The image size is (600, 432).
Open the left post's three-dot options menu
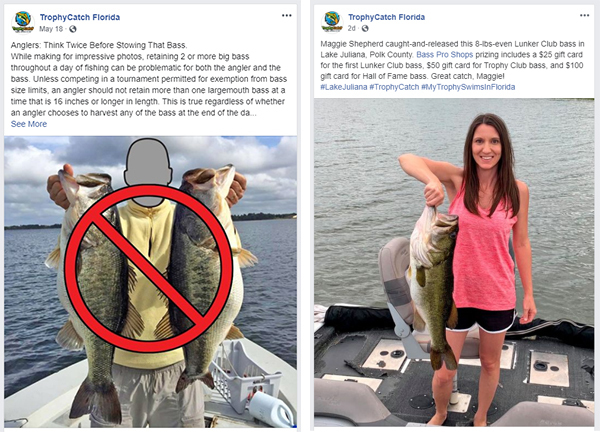(287, 15)
